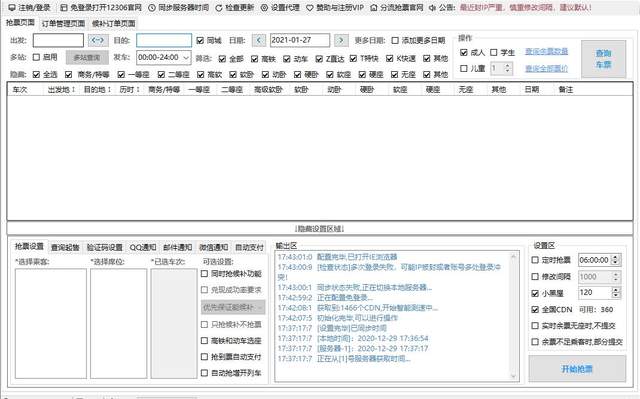The width and height of the screenshot is (640, 399).
Task: Click the 分流抢票官网 home icon
Action: click(x=373, y=8)
